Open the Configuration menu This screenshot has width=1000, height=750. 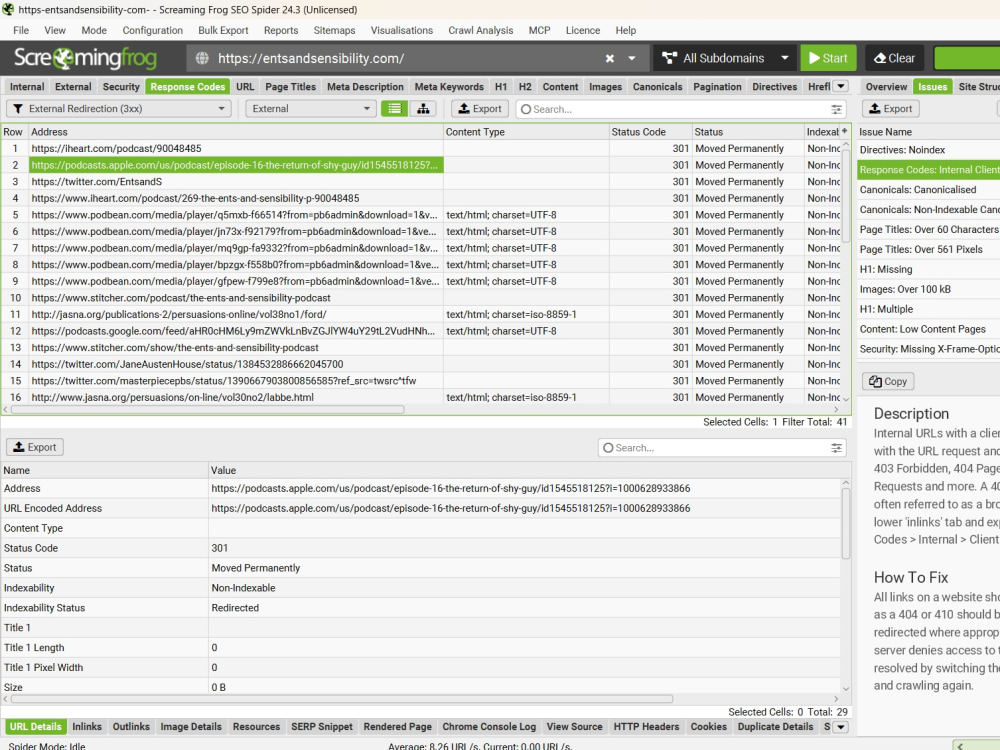point(152,30)
